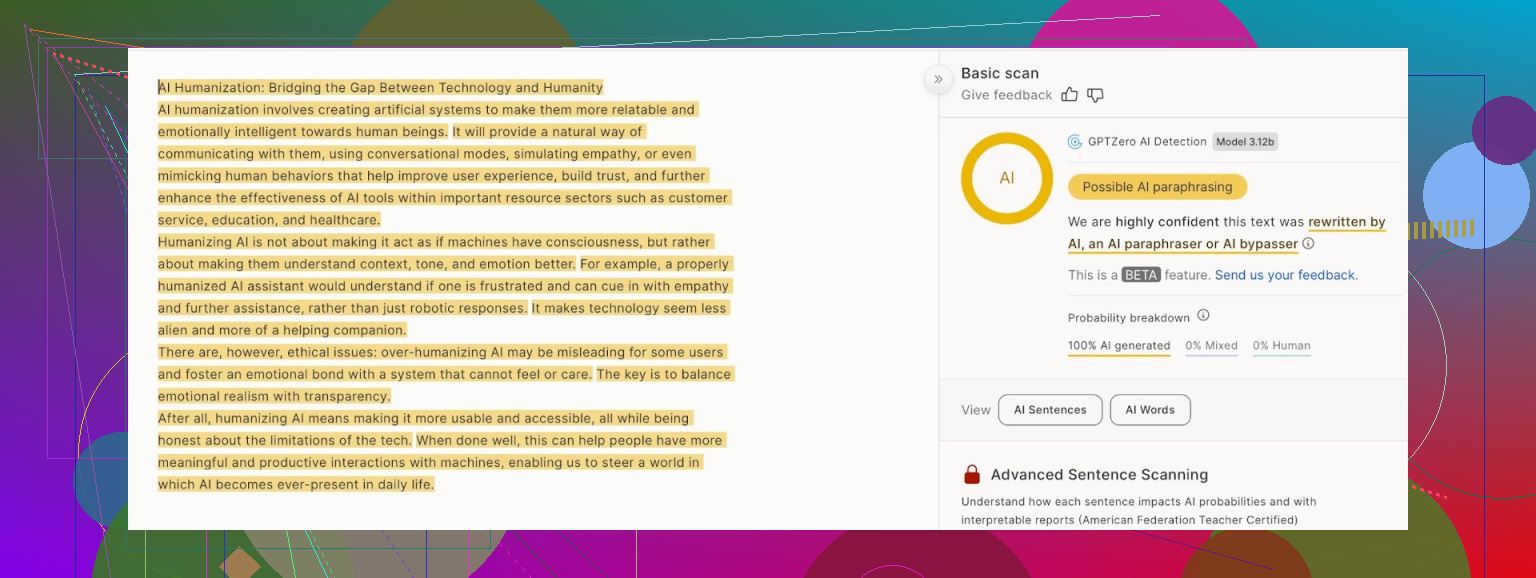Click the Possible AI paraphrasing badge

(1157, 187)
